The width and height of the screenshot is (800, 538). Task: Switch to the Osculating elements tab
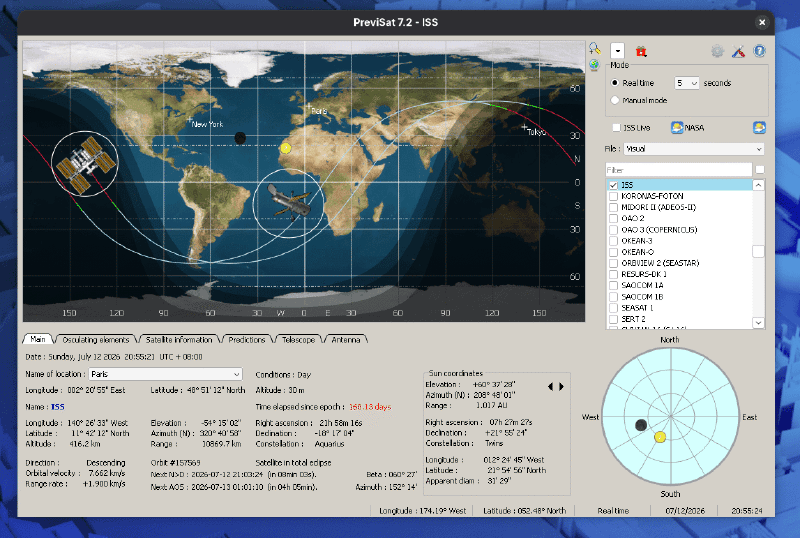coord(95,339)
